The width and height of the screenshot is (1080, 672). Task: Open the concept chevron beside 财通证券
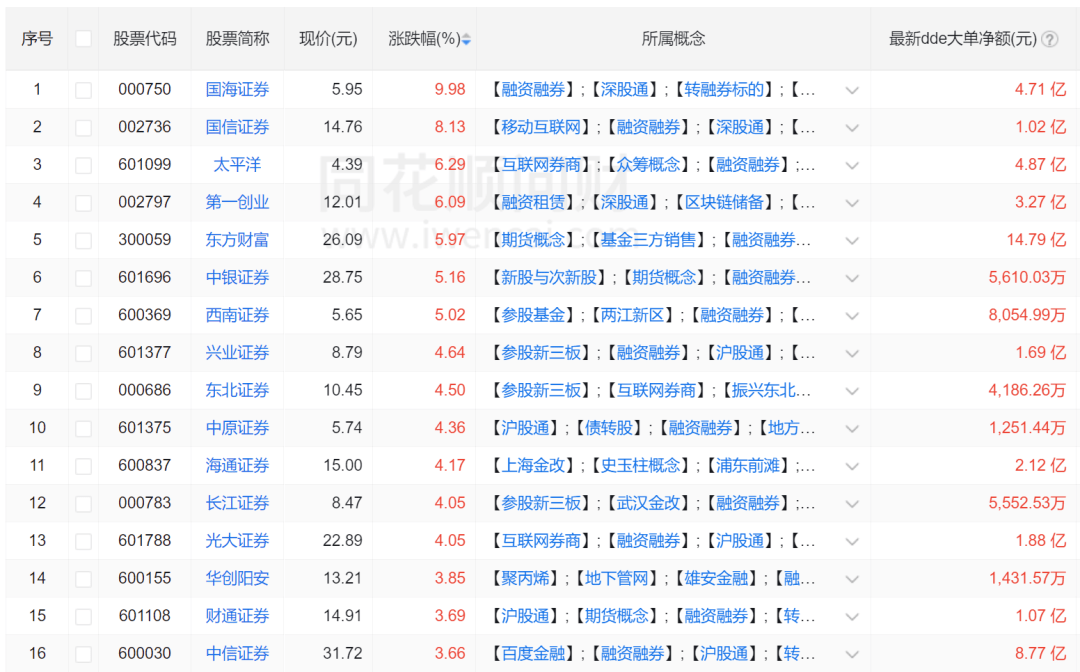[852, 615]
